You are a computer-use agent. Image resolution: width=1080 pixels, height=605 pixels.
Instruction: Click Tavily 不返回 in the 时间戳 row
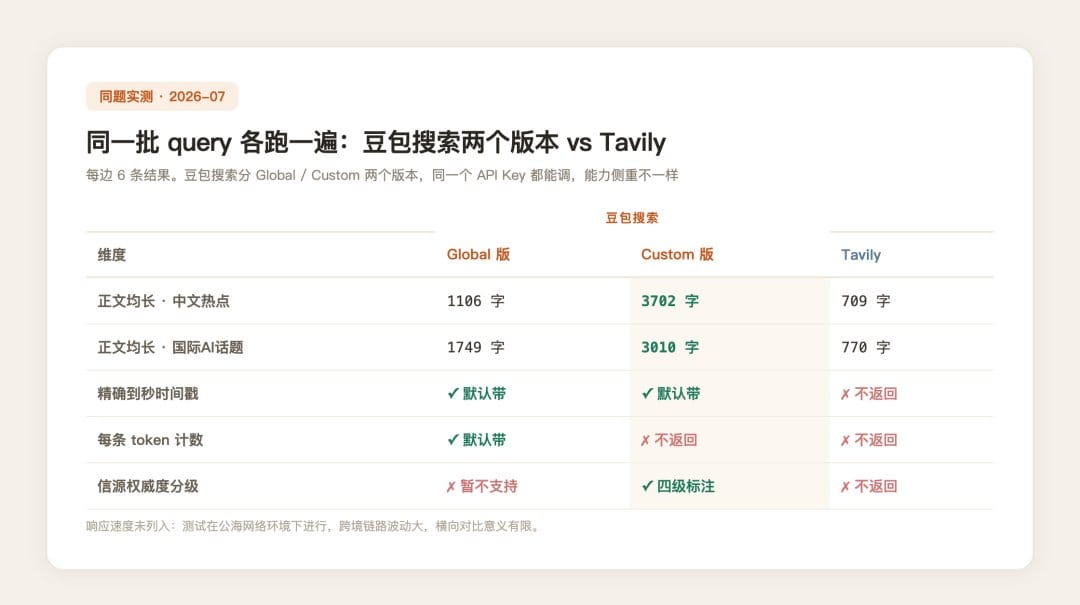(x=869, y=393)
